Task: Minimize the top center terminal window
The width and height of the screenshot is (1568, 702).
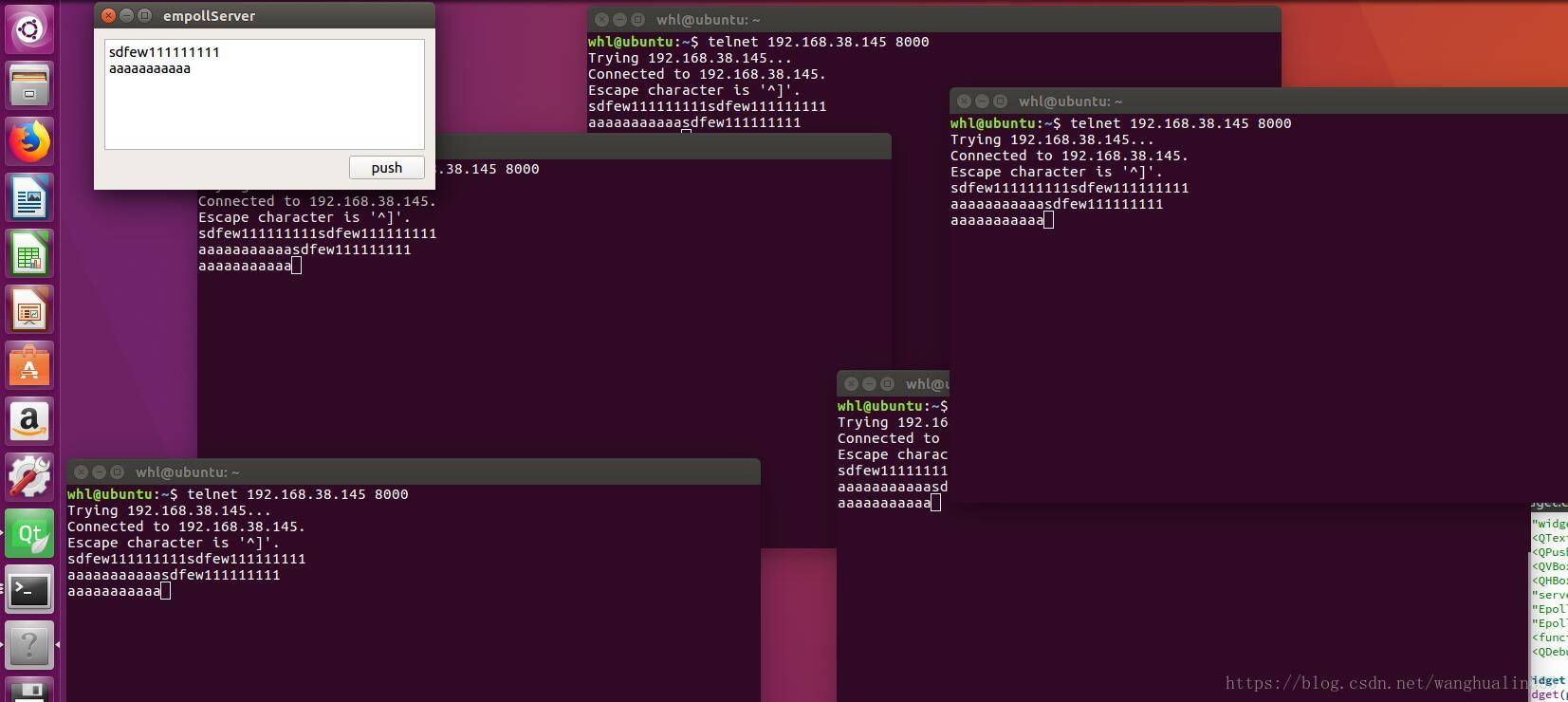Action: click(619, 19)
